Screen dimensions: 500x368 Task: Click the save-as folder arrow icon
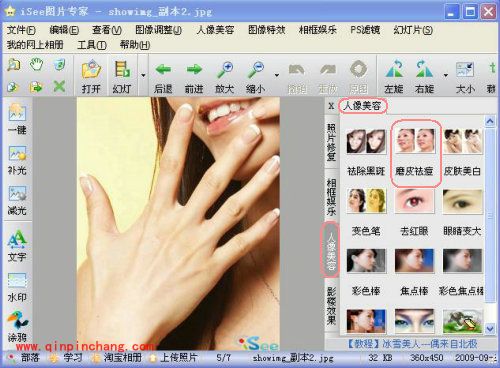[36, 87]
